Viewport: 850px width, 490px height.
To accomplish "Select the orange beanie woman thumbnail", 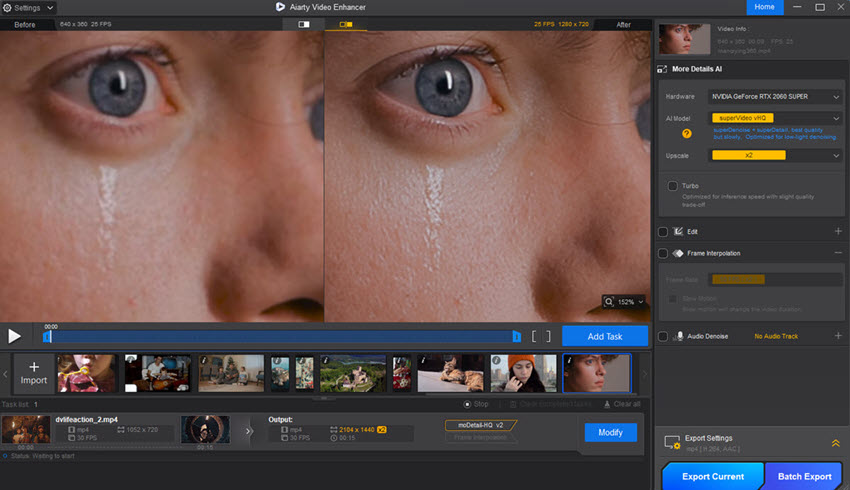I will (x=524, y=373).
